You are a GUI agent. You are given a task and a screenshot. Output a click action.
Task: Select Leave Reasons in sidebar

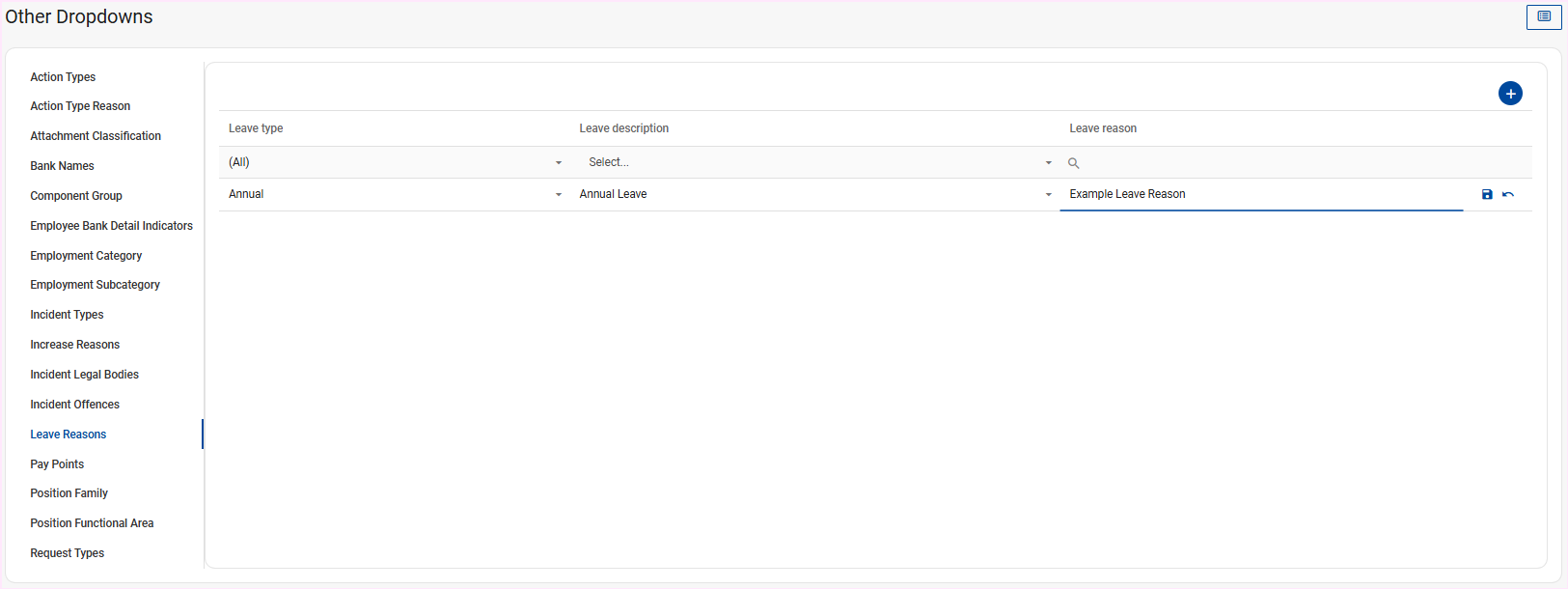click(69, 435)
